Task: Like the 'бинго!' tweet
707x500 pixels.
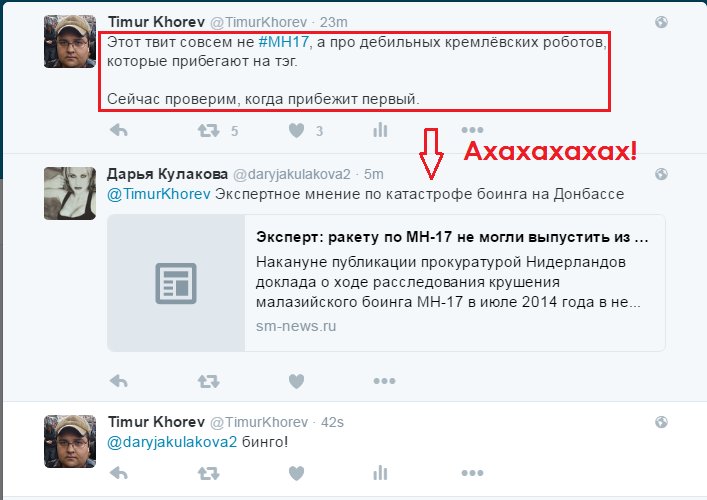Action: 297,473
